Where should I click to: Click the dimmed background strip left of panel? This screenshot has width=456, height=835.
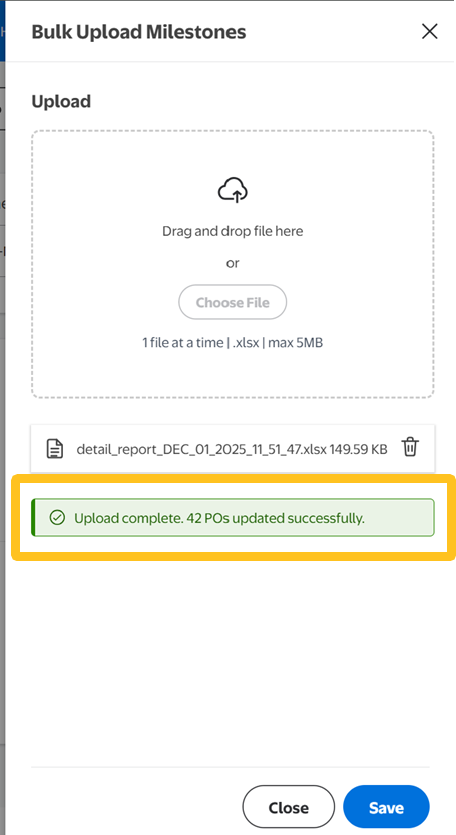coord(3,479)
